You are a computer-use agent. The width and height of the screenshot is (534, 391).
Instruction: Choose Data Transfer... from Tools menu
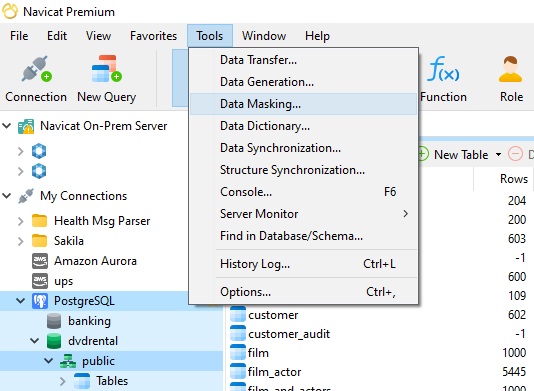303,60
